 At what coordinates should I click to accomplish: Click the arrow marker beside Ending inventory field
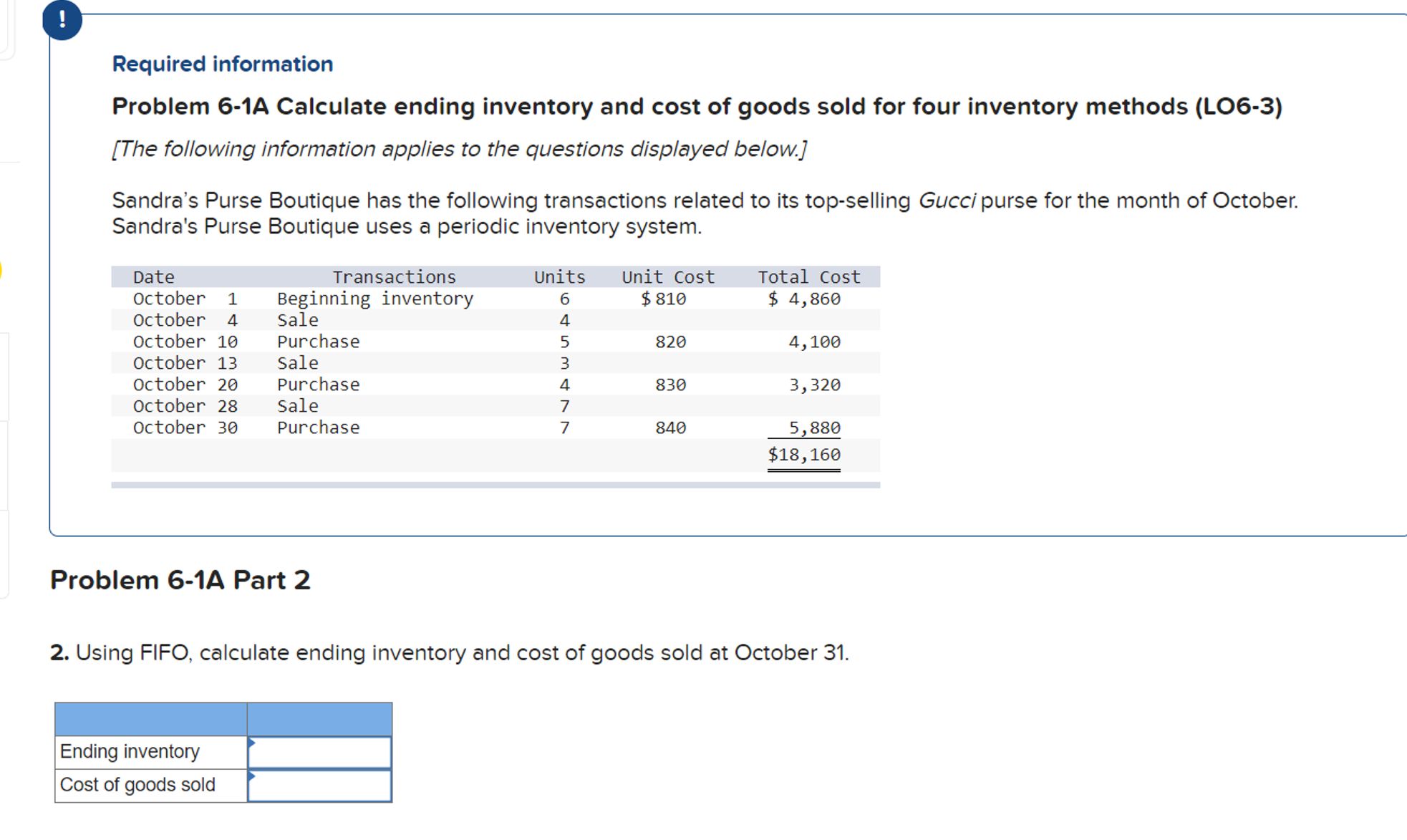coord(251,743)
